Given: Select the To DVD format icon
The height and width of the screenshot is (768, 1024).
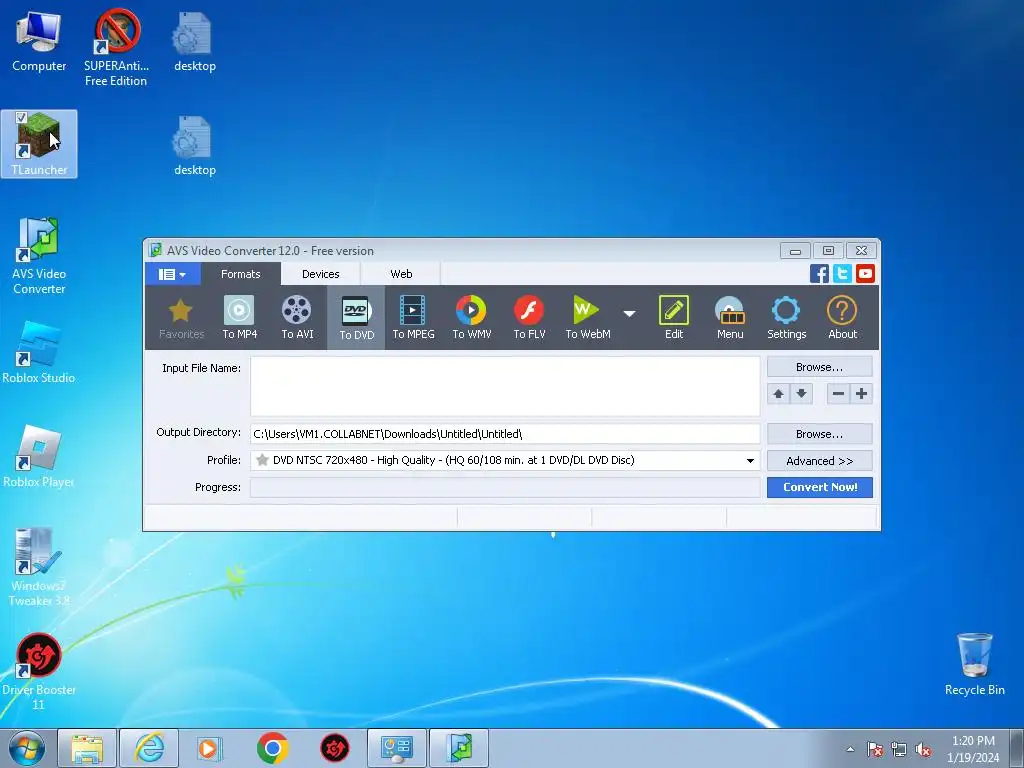Looking at the screenshot, I should (x=356, y=317).
